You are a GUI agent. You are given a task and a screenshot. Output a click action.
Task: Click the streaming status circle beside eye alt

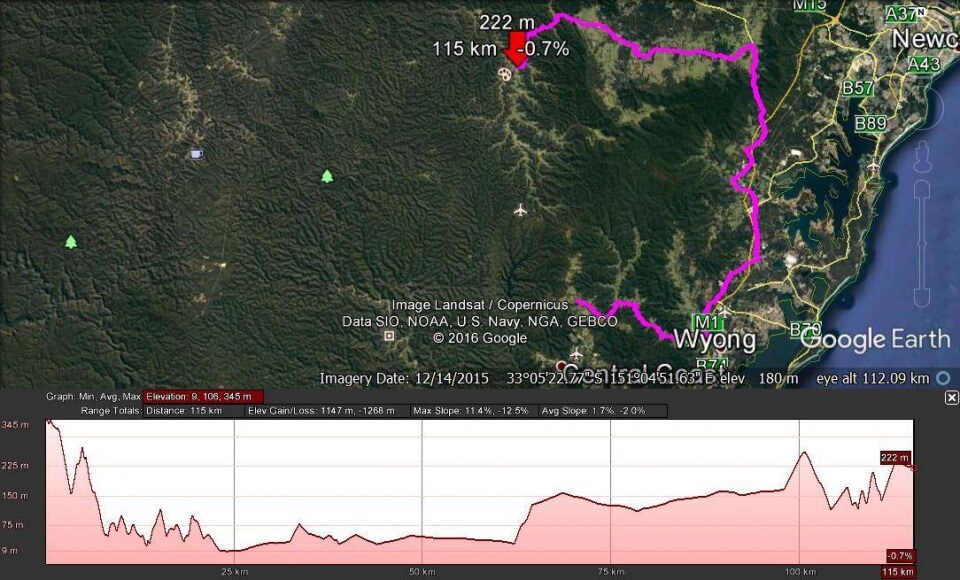pyautogui.click(x=943, y=378)
